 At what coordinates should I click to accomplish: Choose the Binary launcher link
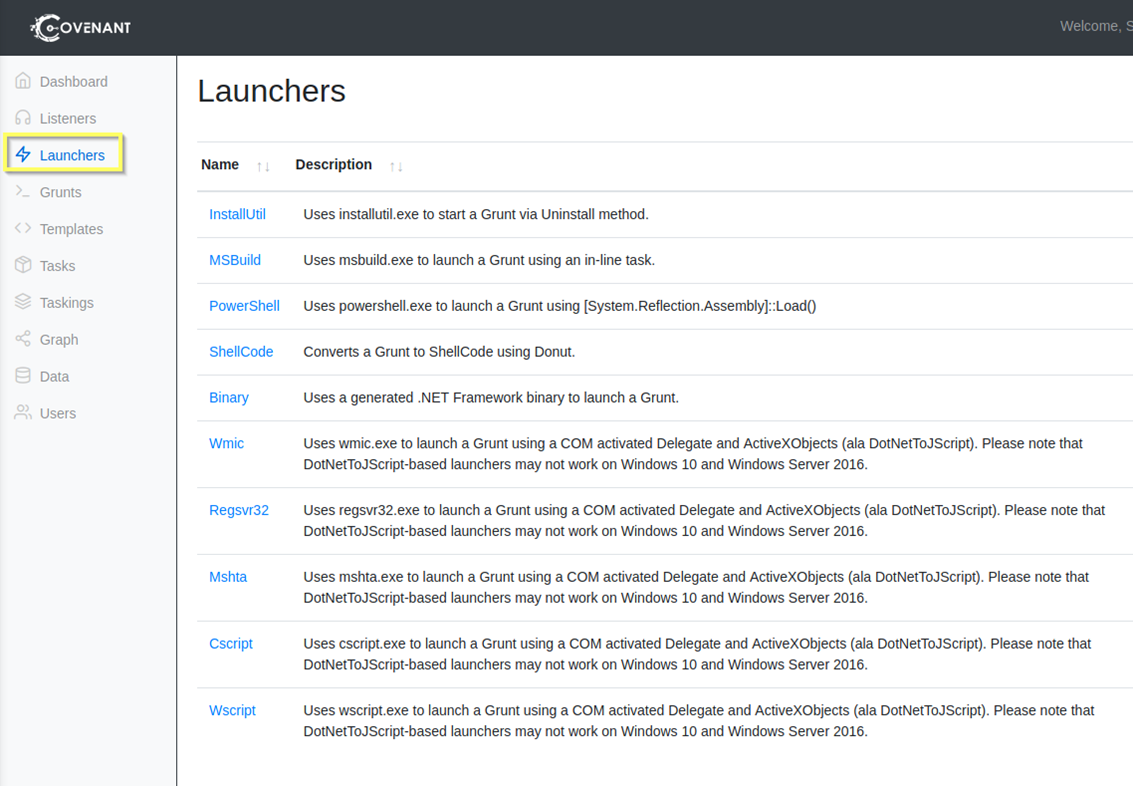[229, 398]
